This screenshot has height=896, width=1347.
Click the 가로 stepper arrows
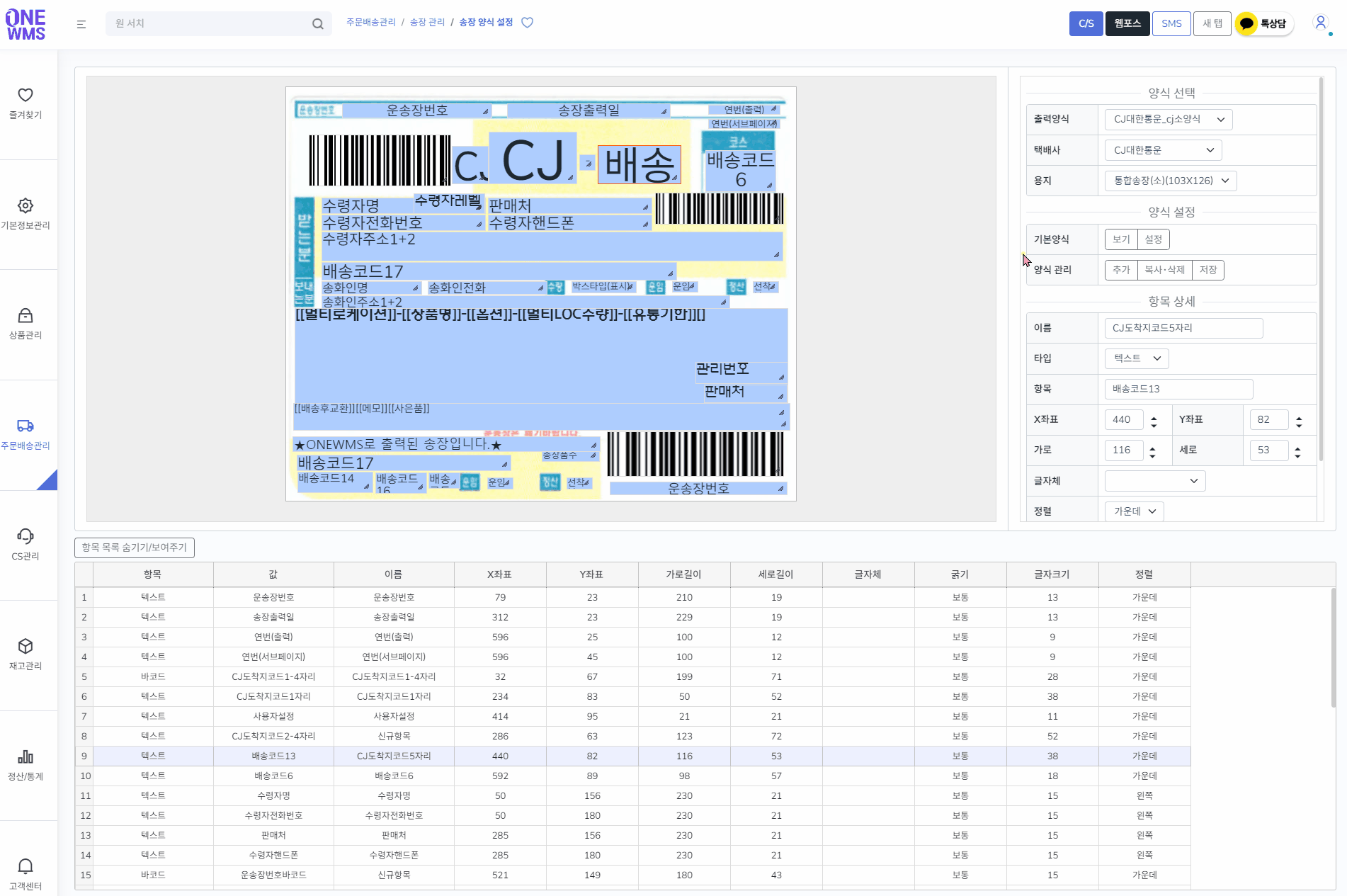1152,453
